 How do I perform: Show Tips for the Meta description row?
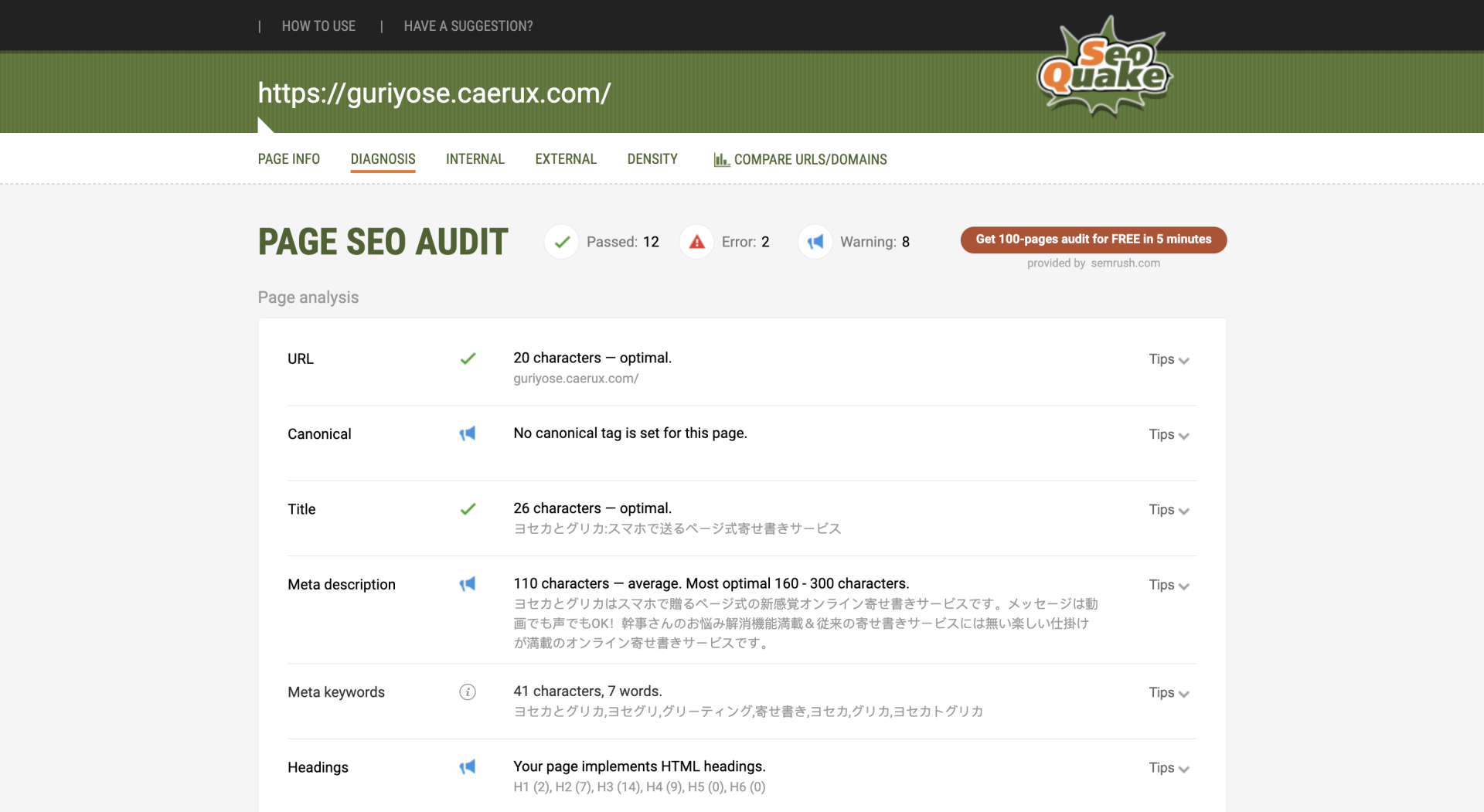click(1168, 585)
